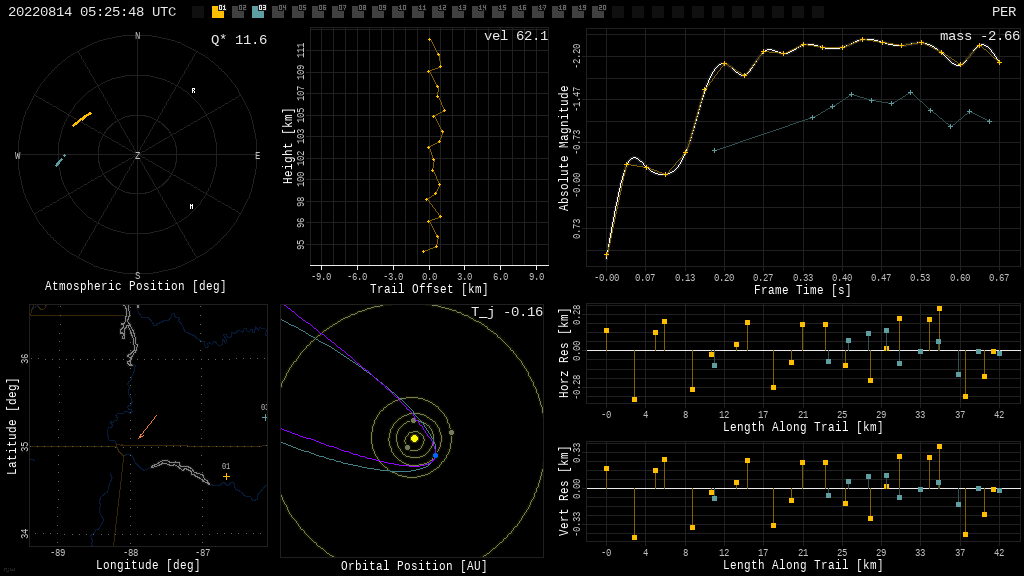Click the teal station 03 cross on map
Viewport: 1024px width, 576px height.
(x=264, y=417)
